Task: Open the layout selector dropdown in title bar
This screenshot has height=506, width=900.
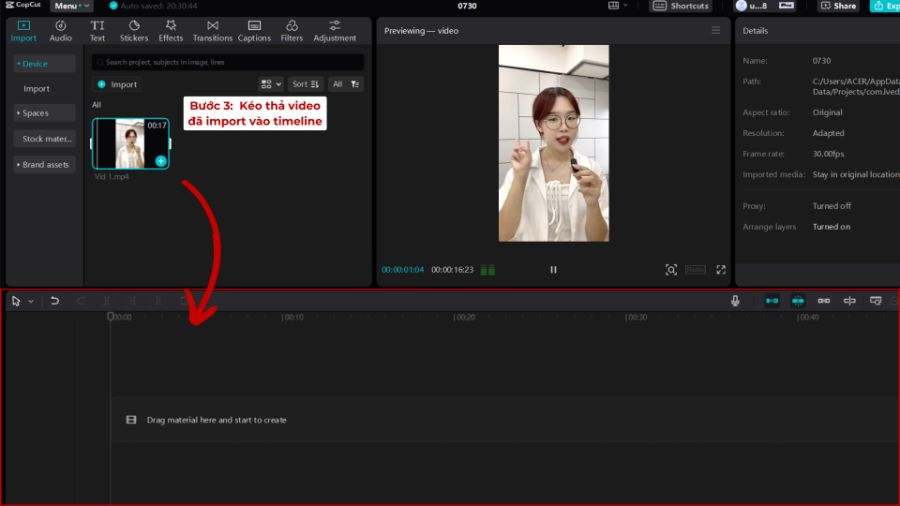Action: click(617, 6)
